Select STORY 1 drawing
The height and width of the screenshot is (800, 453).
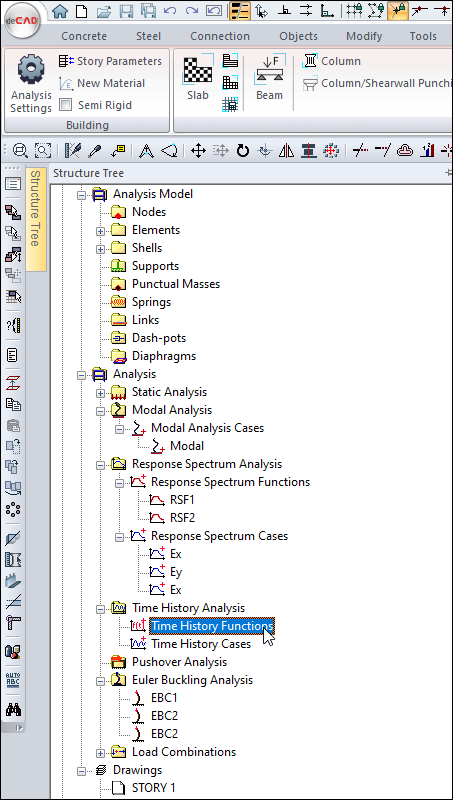[x=154, y=788]
